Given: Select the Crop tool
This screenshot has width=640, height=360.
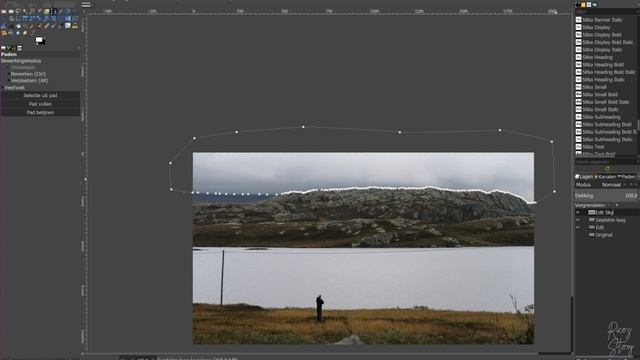Looking at the screenshot, I should click(18, 18).
